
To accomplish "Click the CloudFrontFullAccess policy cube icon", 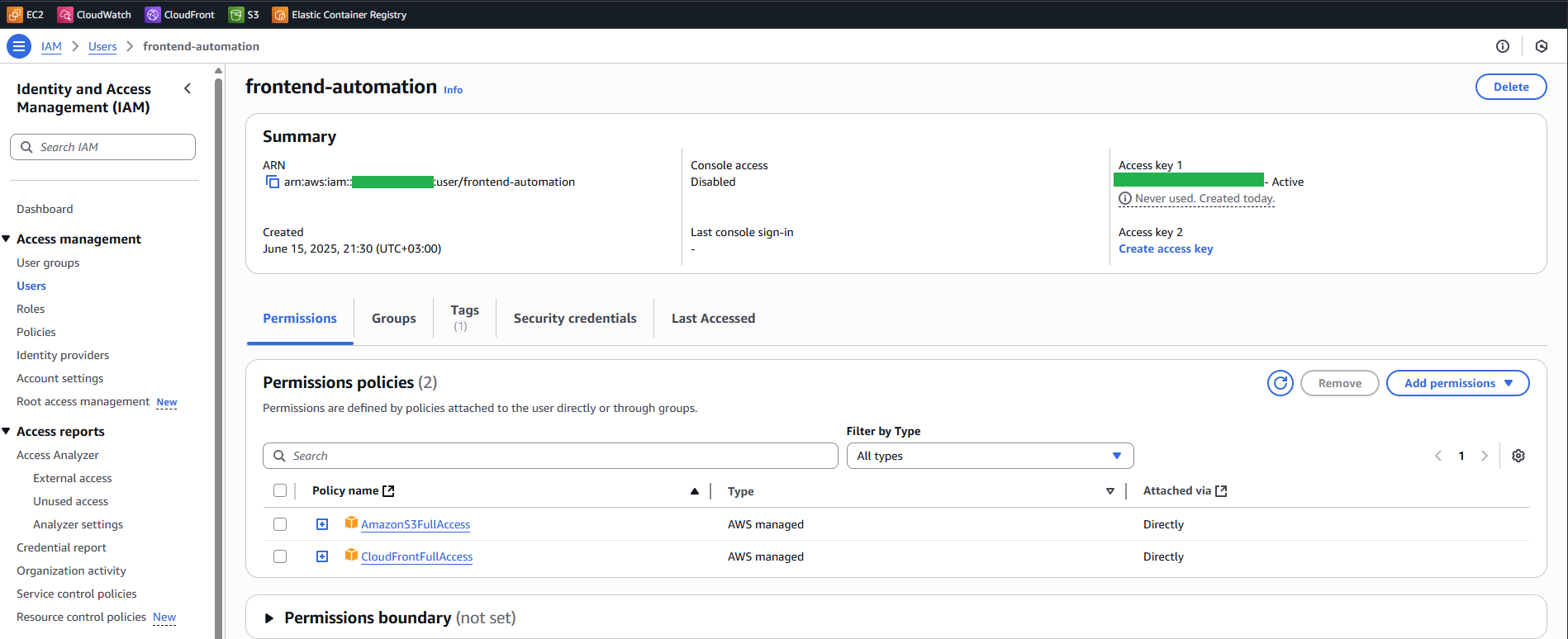I will click(x=351, y=555).
